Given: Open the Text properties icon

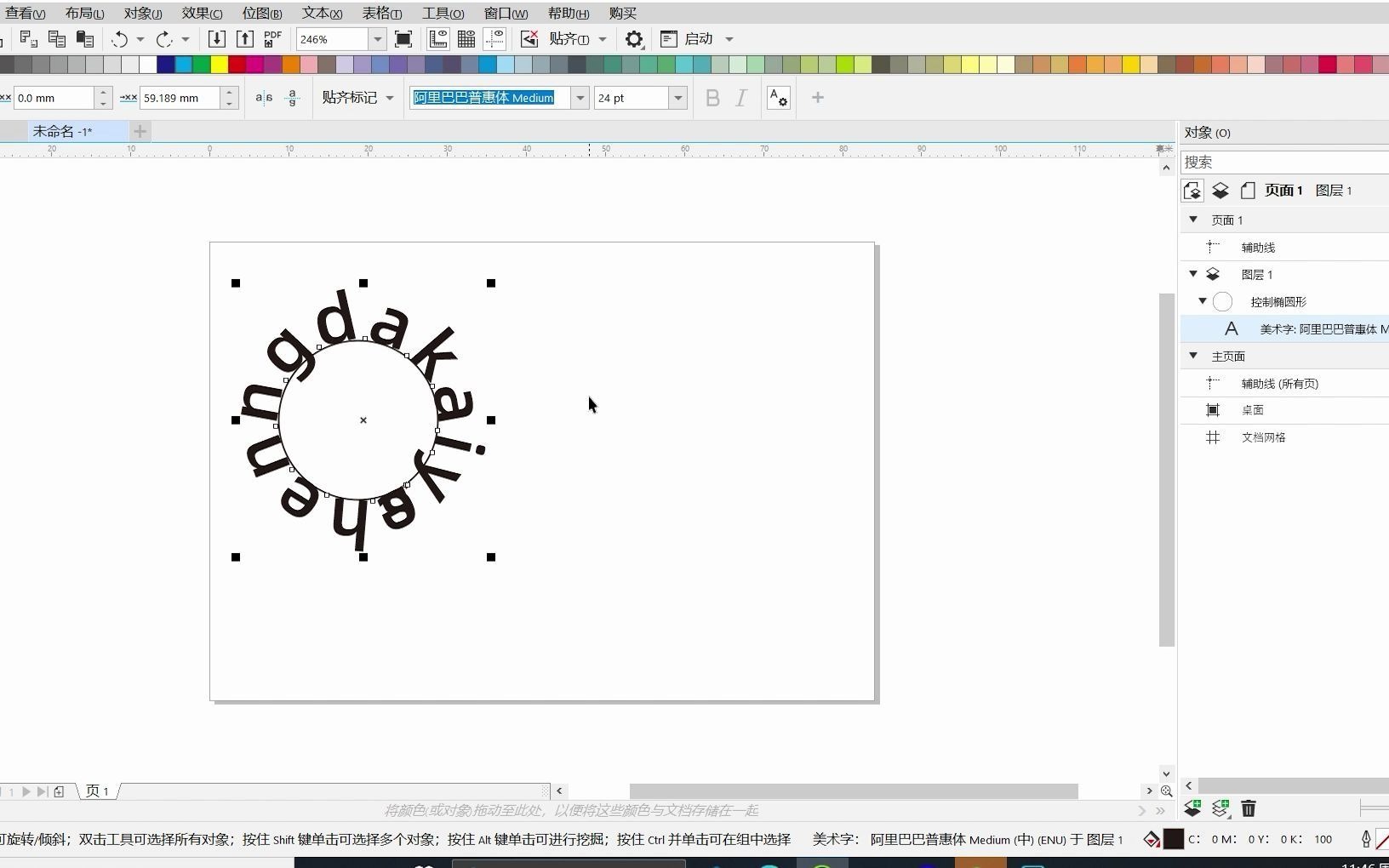Looking at the screenshot, I should (778, 98).
